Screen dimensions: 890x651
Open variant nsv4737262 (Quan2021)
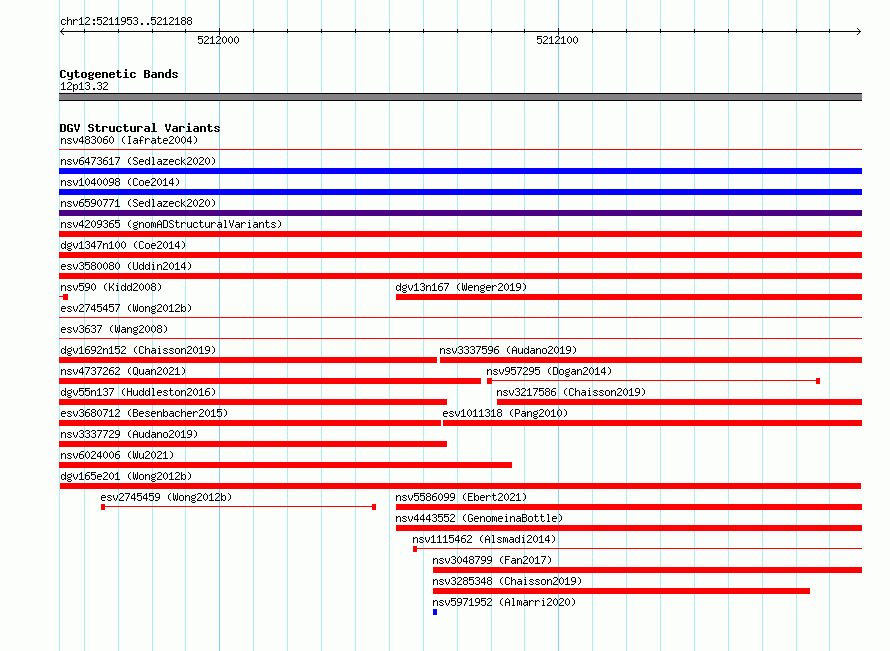tap(123, 371)
